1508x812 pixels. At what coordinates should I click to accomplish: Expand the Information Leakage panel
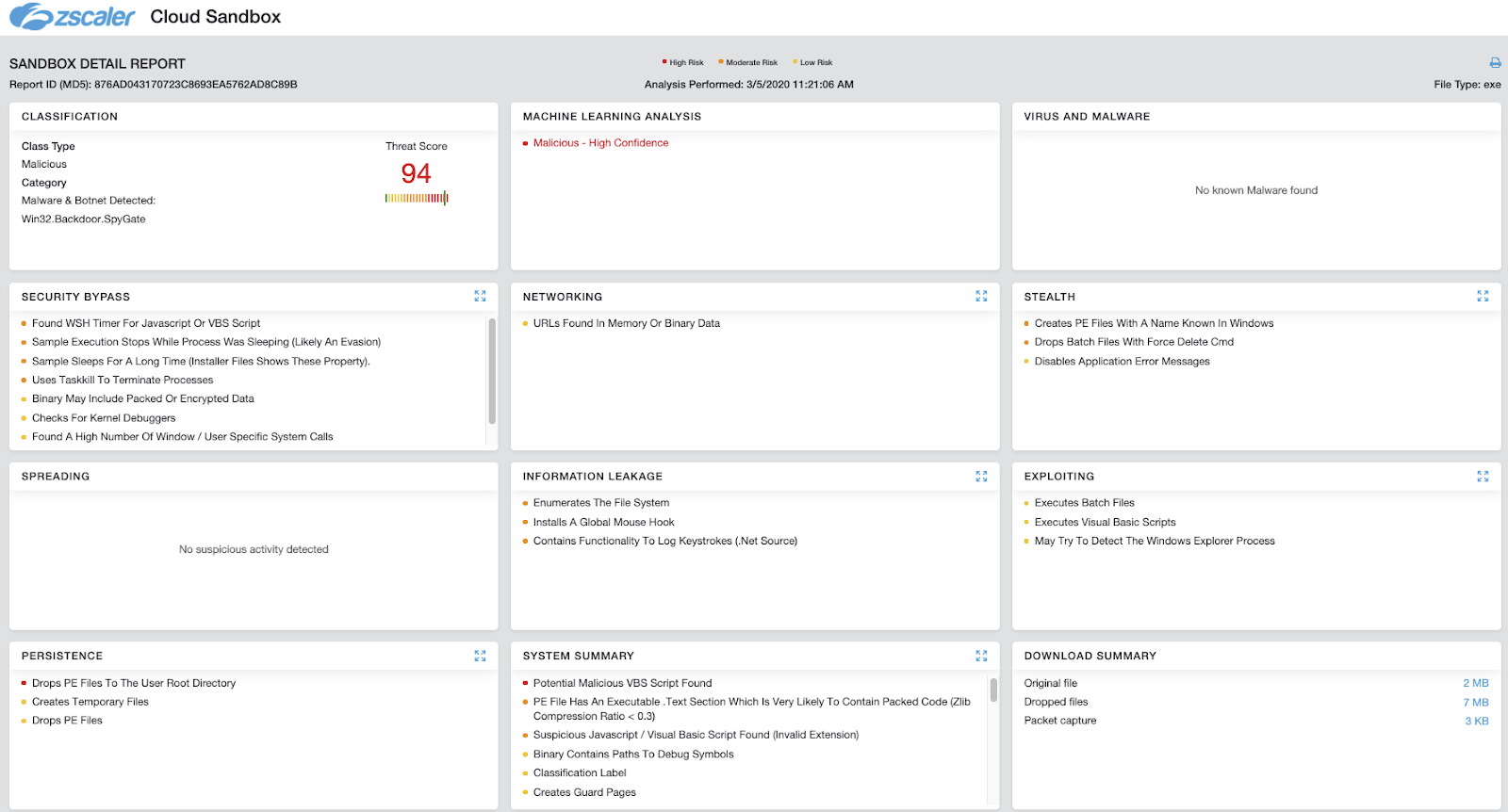tap(981, 476)
